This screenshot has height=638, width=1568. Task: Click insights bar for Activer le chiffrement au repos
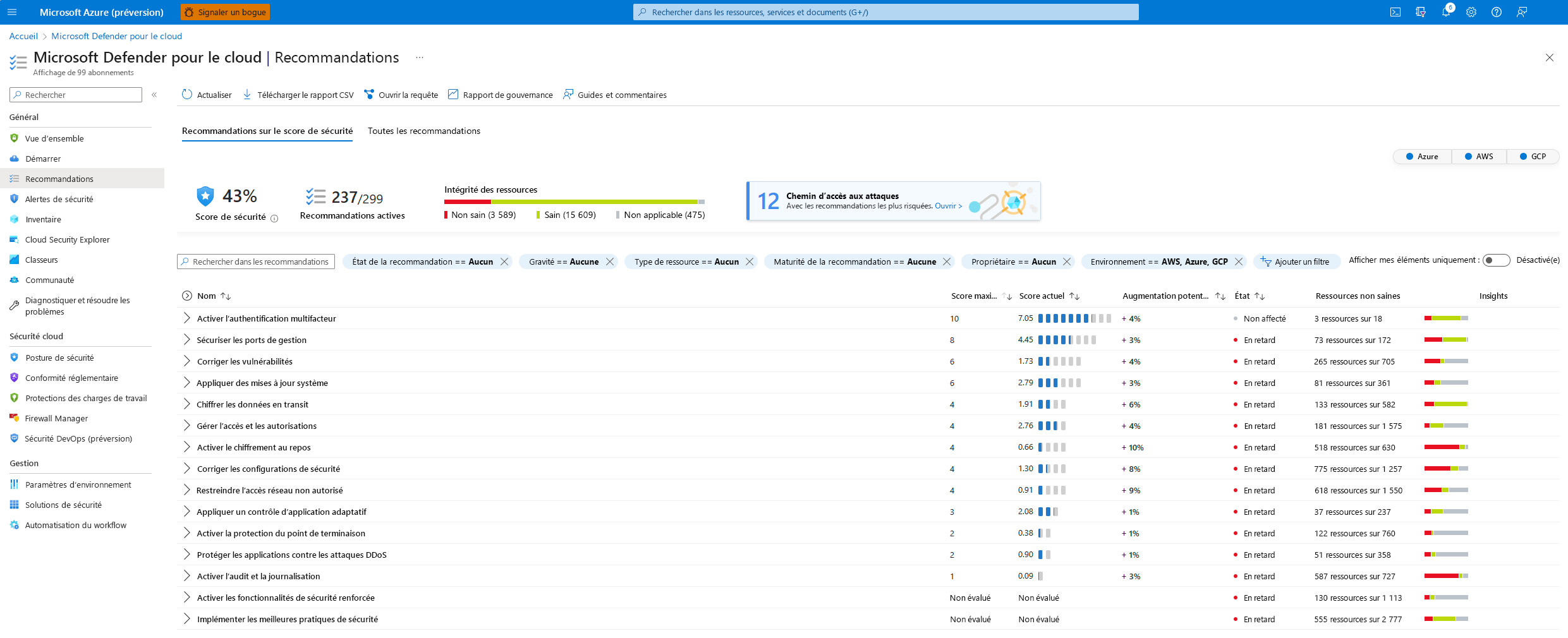point(1446,447)
